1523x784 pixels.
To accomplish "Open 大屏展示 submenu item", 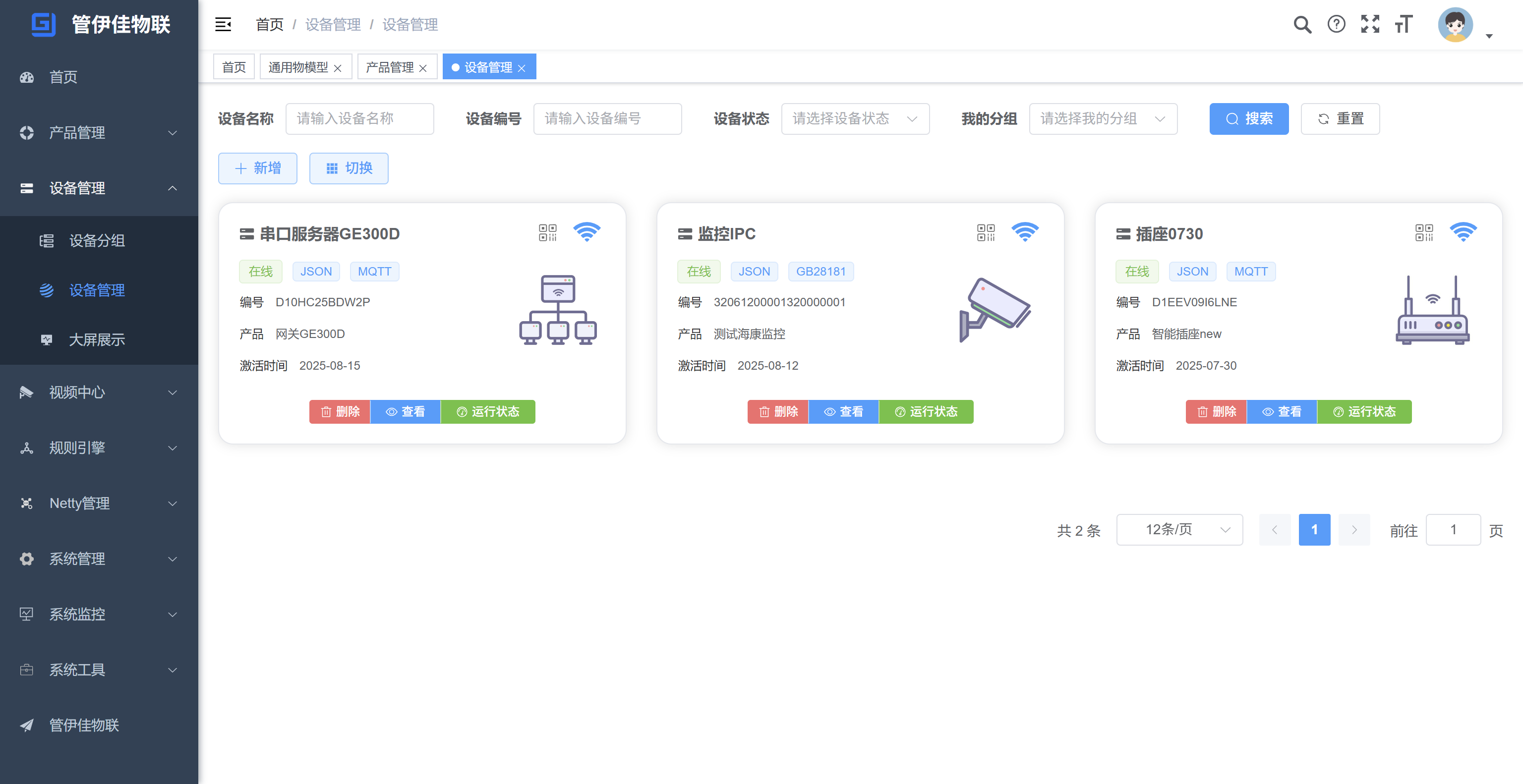I will 99,339.
